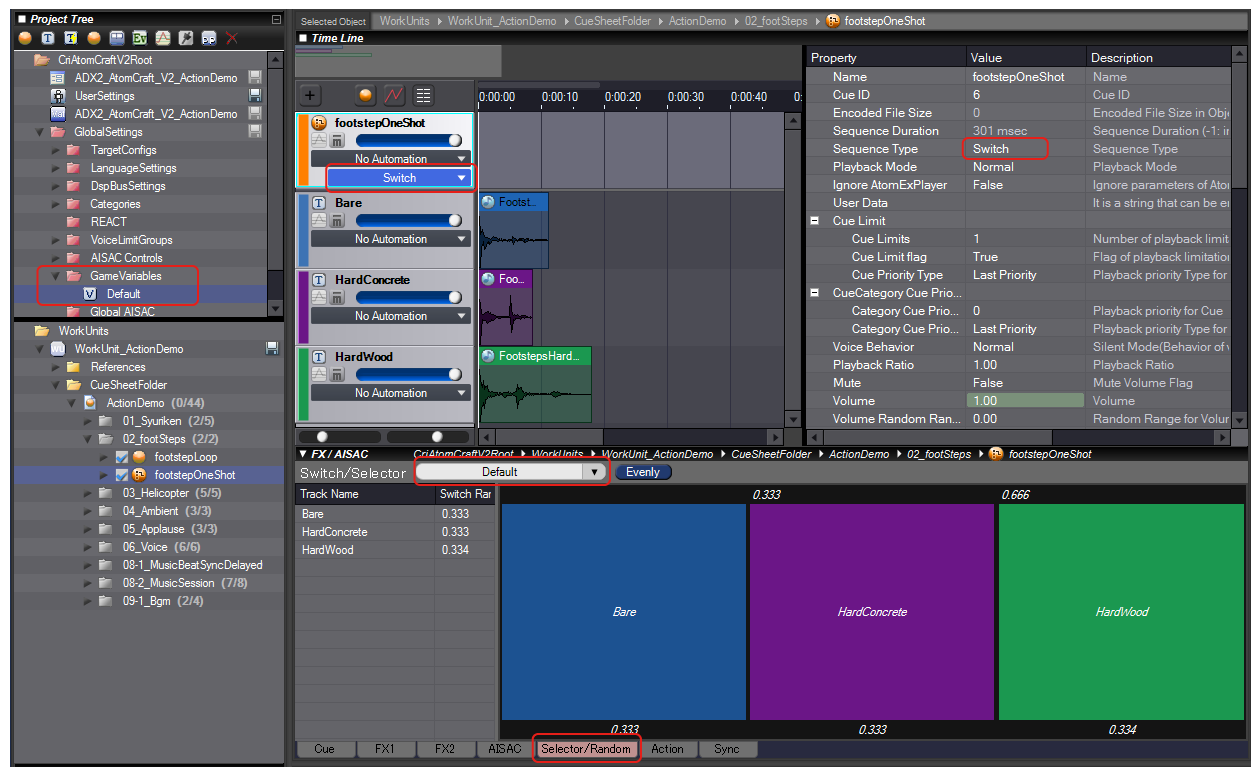
Task: Adjust the footstepOneShot track volume slider
Action: click(409, 141)
